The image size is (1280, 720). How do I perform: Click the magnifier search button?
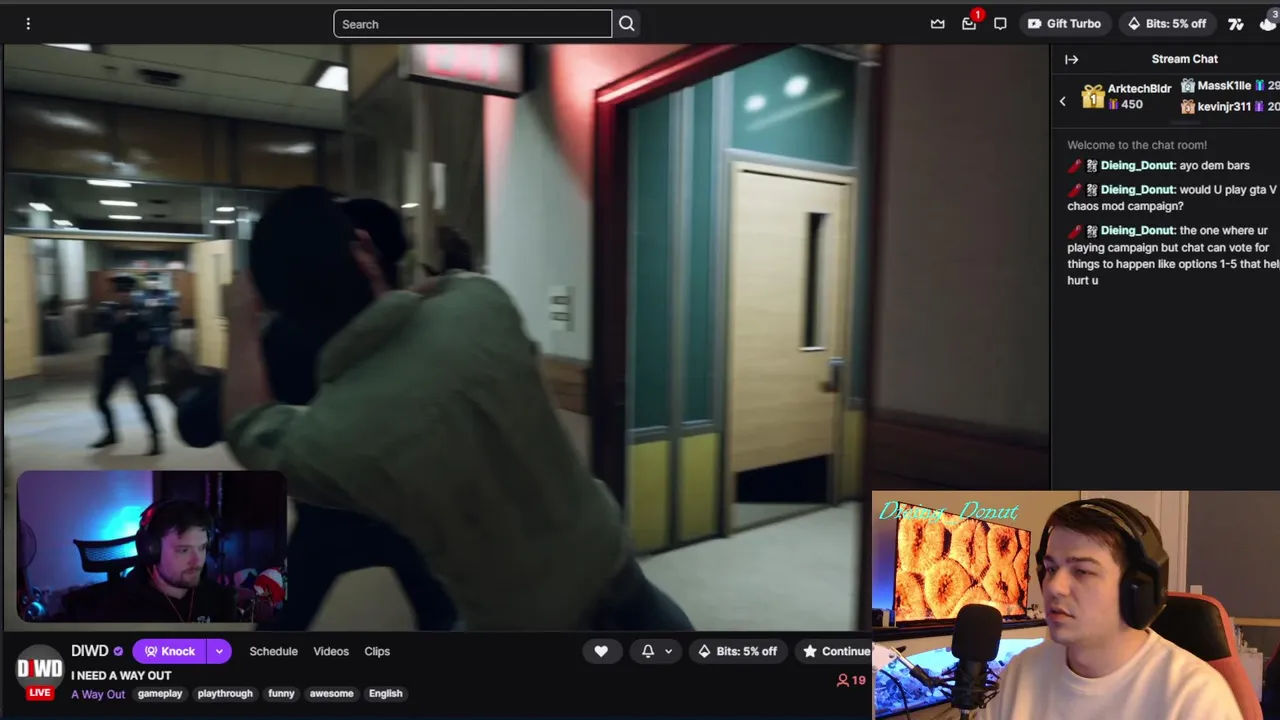click(627, 24)
